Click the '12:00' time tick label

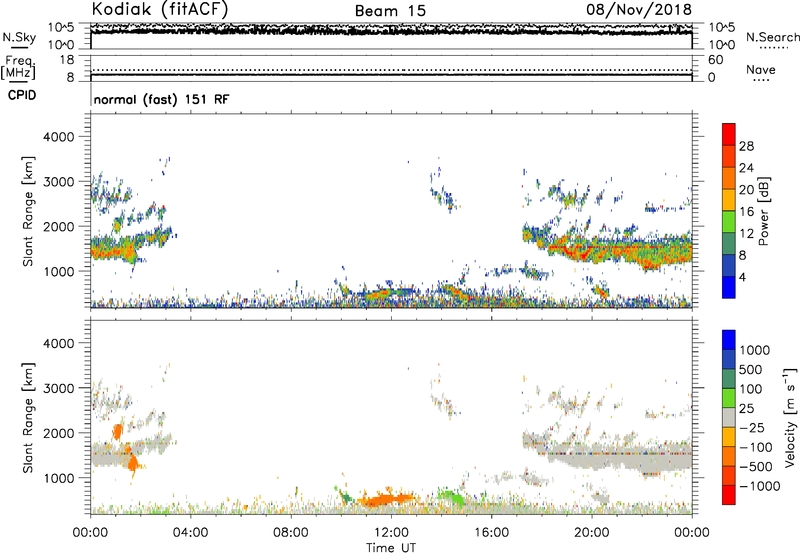click(391, 533)
